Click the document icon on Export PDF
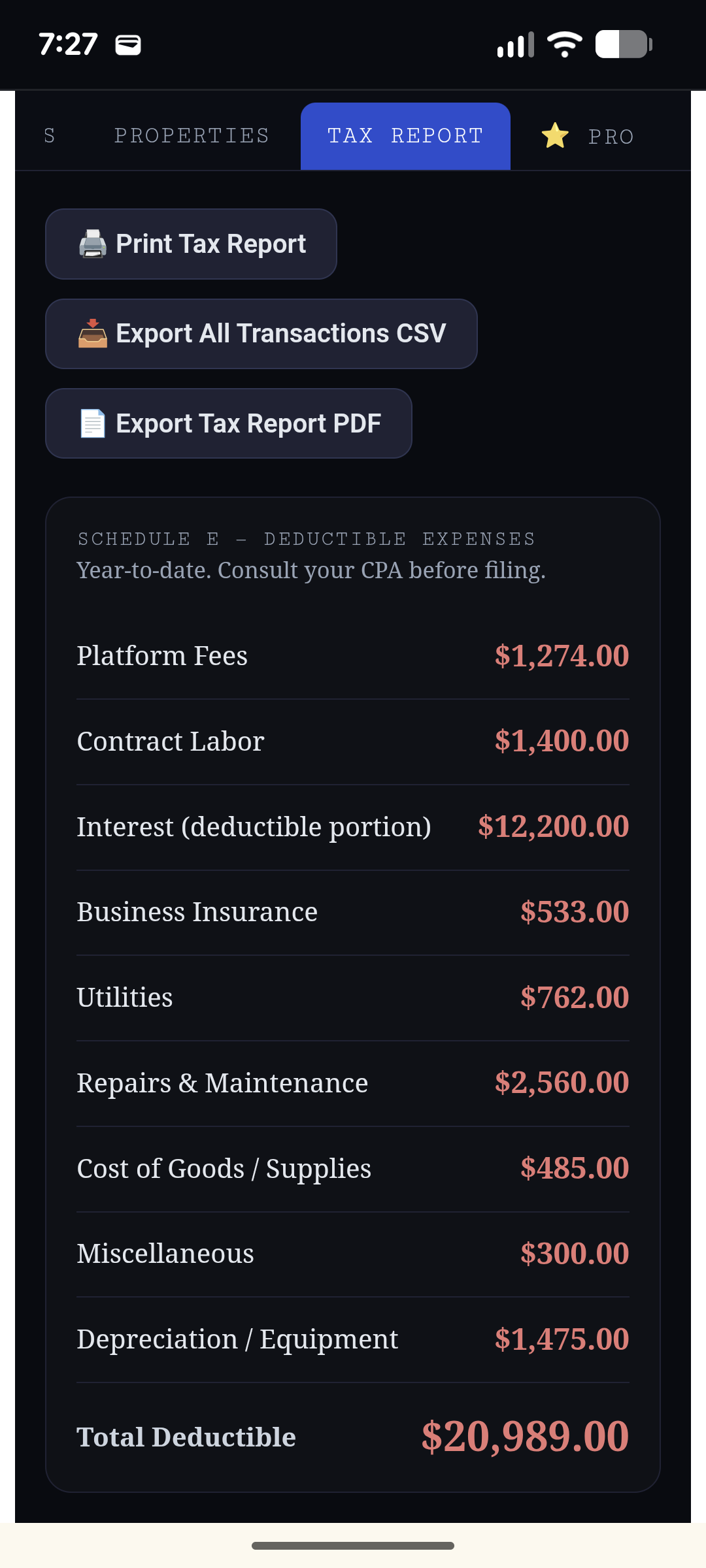Screen dimensions: 706x1568 [92, 423]
